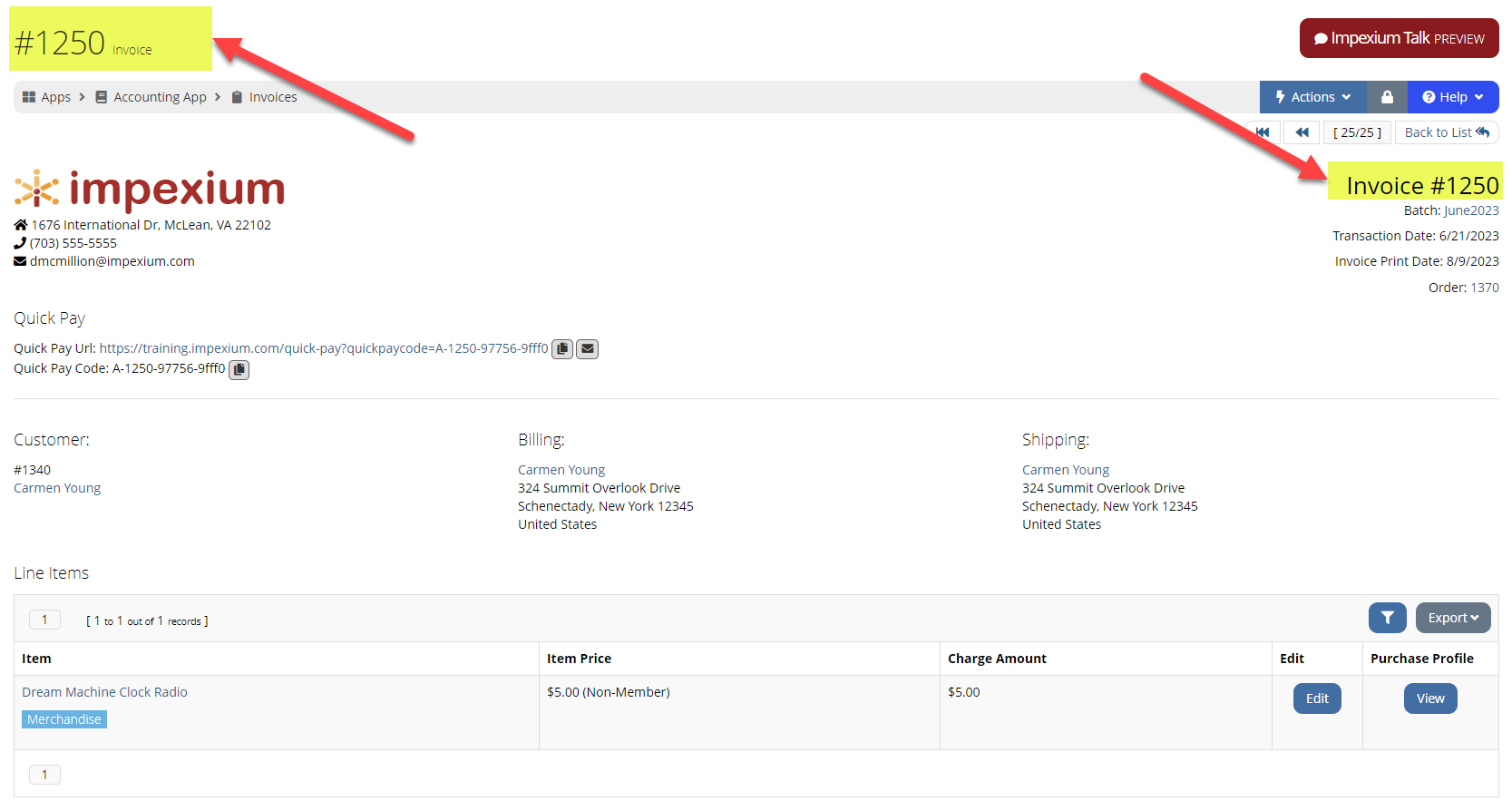Open Accounting App breadcrumb

tap(160, 97)
